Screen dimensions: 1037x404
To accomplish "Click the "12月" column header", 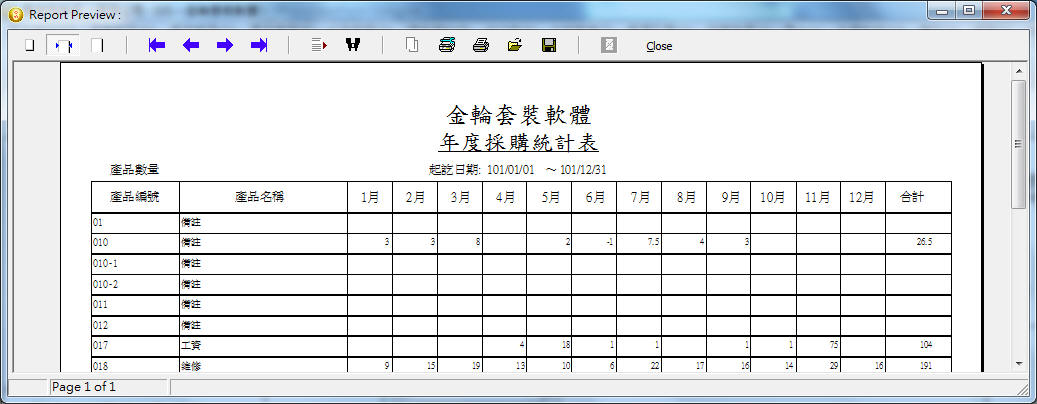I will [862, 197].
